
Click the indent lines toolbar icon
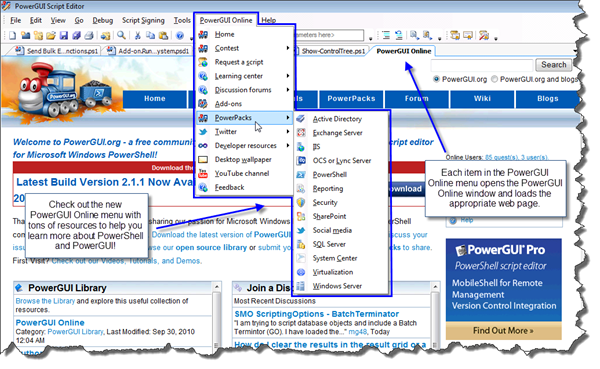[x=386, y=36]
